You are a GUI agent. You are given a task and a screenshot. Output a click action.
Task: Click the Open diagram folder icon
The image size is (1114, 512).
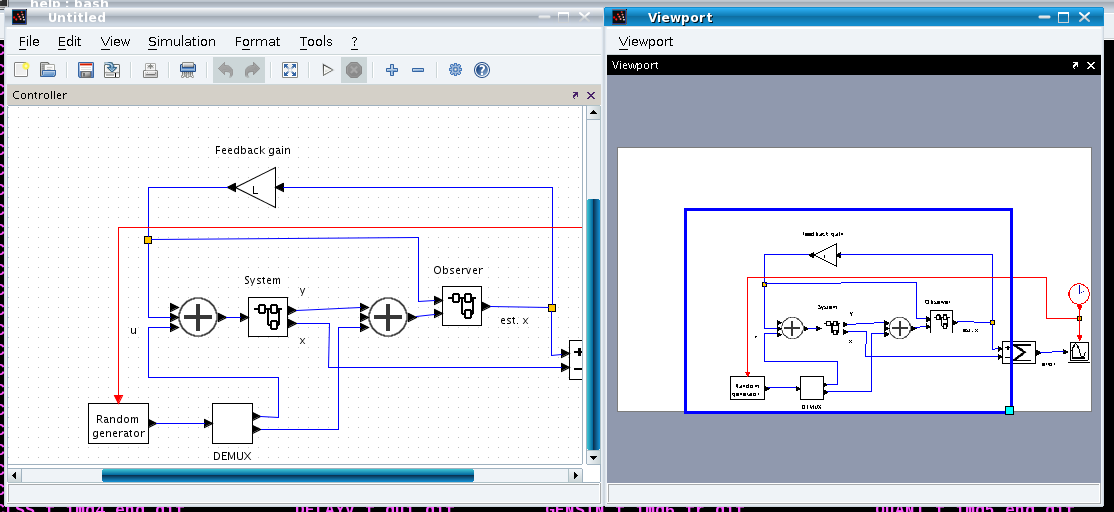pos(47,70)
